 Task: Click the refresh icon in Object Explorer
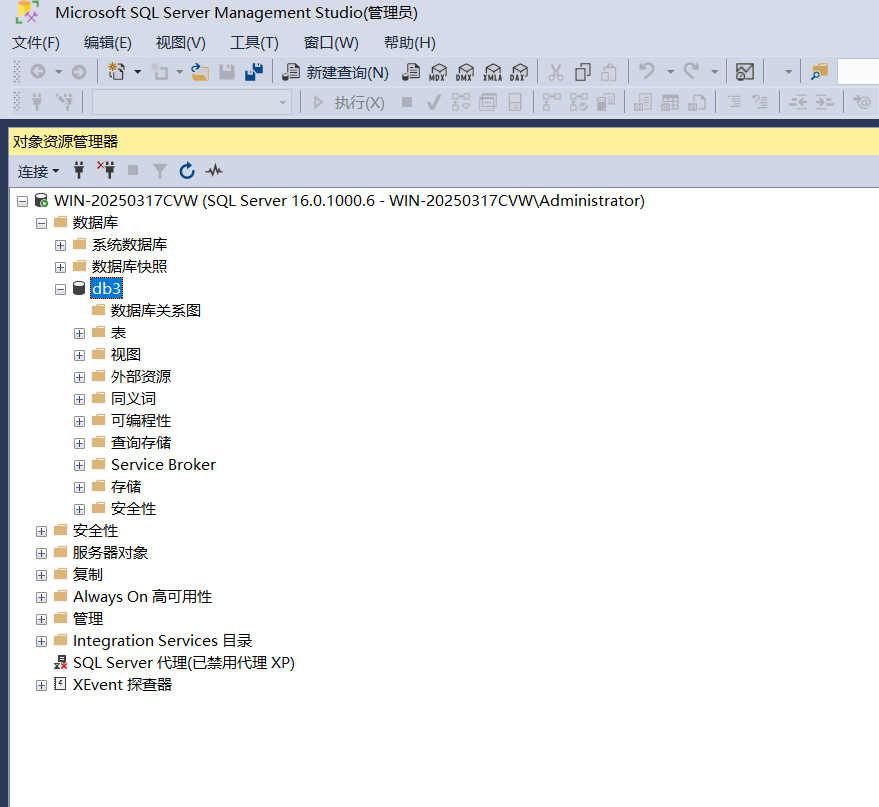[x=187, y=170]
